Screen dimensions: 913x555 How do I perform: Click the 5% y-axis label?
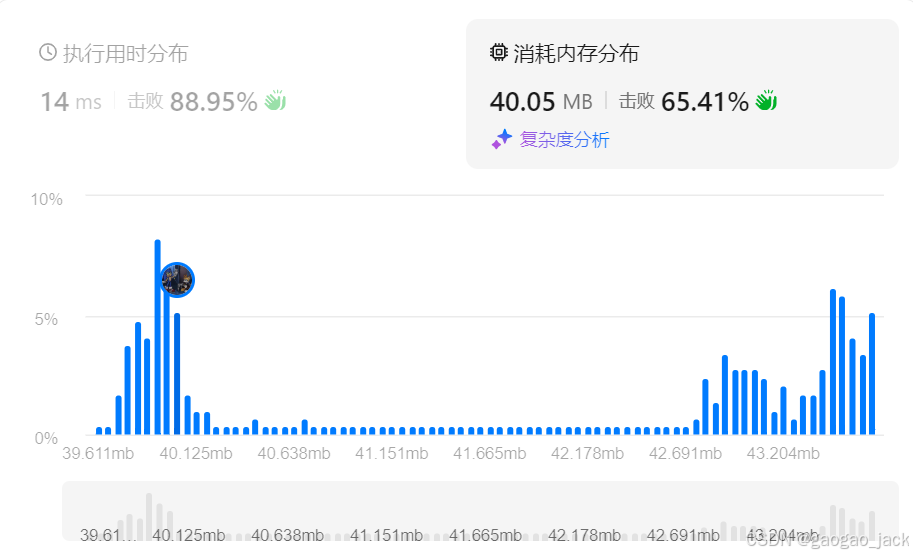[x=46, y=319]
